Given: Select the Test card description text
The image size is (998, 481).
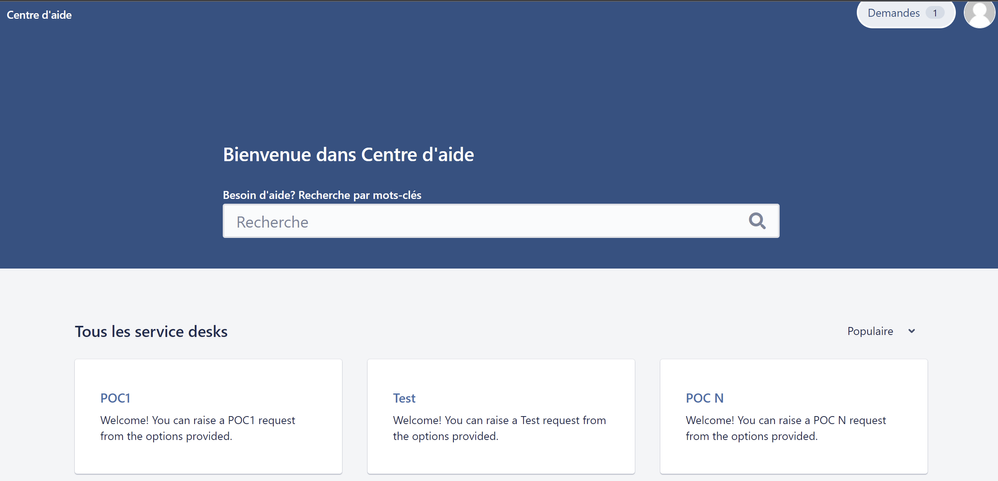Looking at the screenshot, I should click(x=500, y=428).
